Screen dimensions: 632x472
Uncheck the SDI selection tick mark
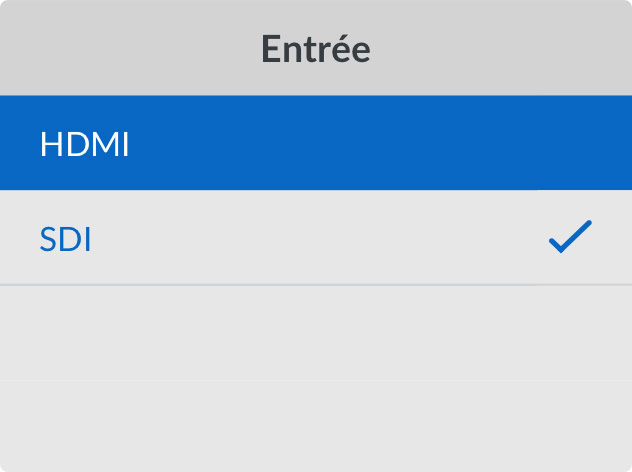coord(570,237)
